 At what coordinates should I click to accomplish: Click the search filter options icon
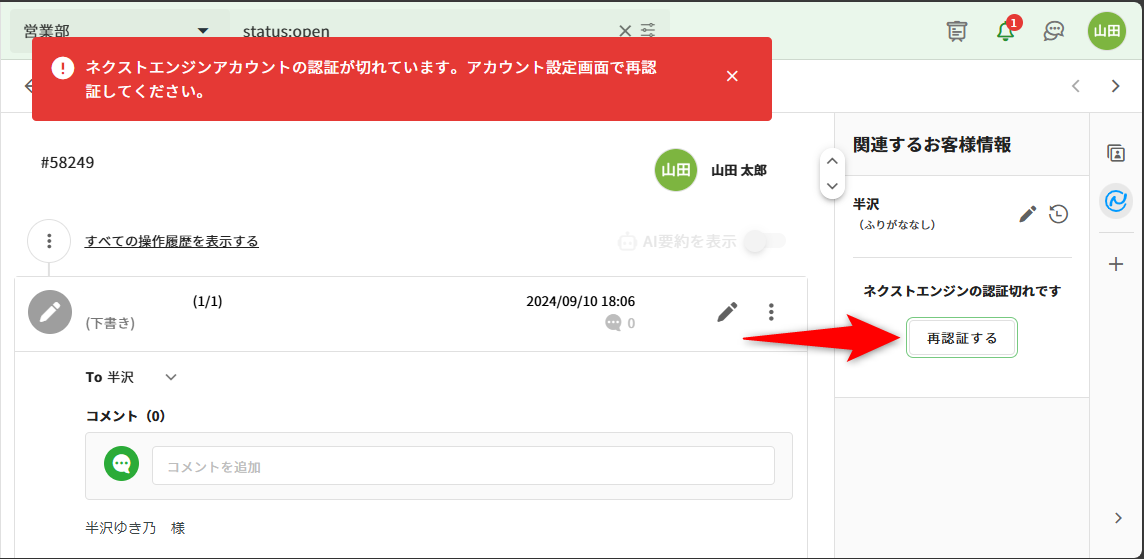[649, 31]
